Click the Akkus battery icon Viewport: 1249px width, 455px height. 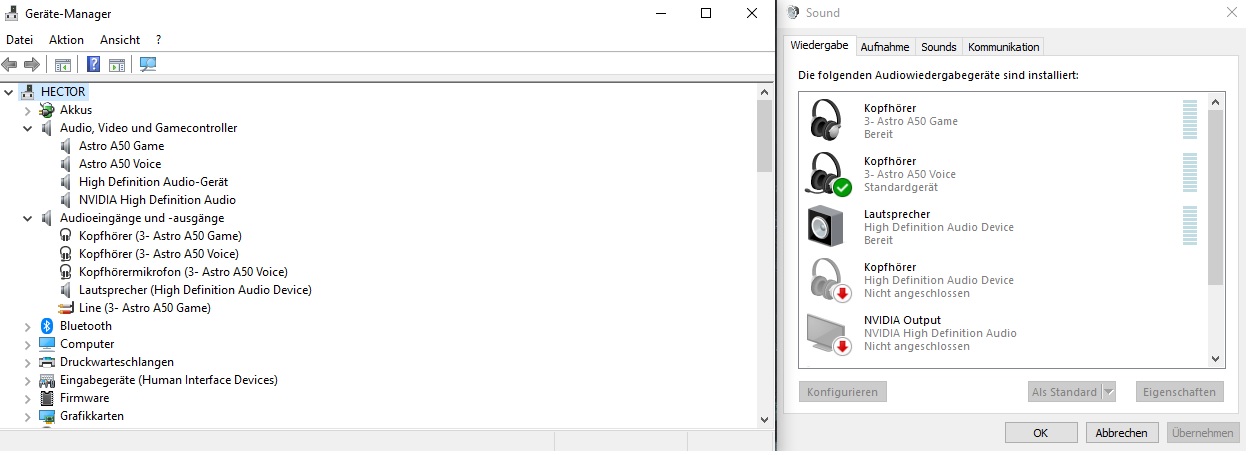(x=47, y=110)
